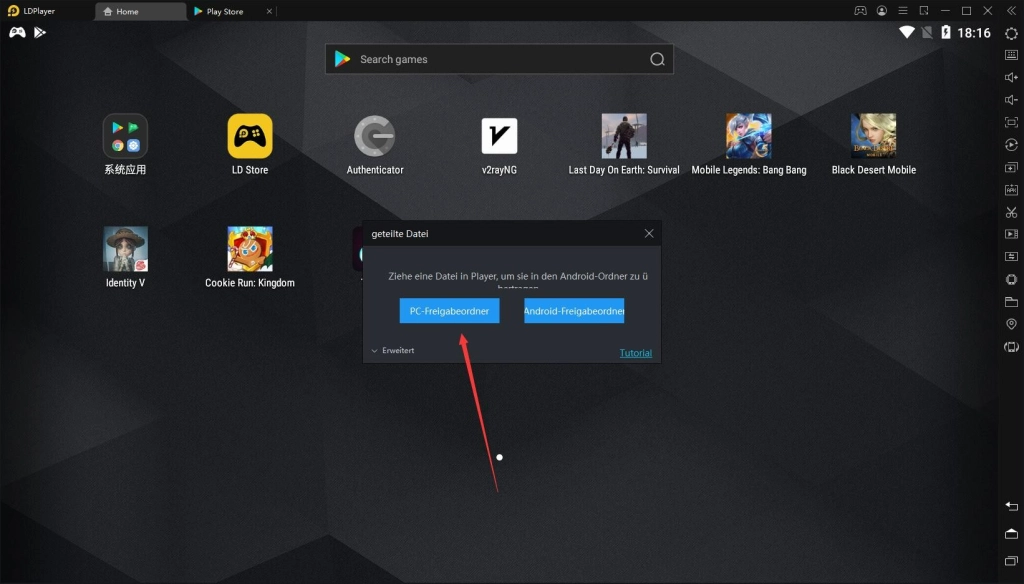Expand the Erweitert section
The image size is (1024, 584).
click(392, 351)
